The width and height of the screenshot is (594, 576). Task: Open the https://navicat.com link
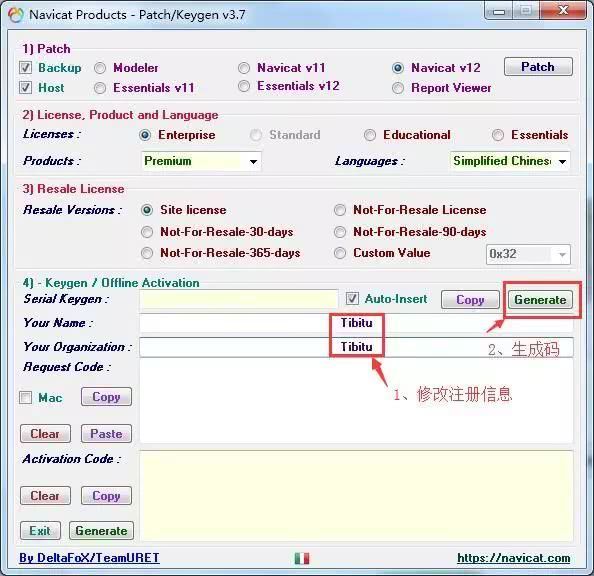point(514,558)
